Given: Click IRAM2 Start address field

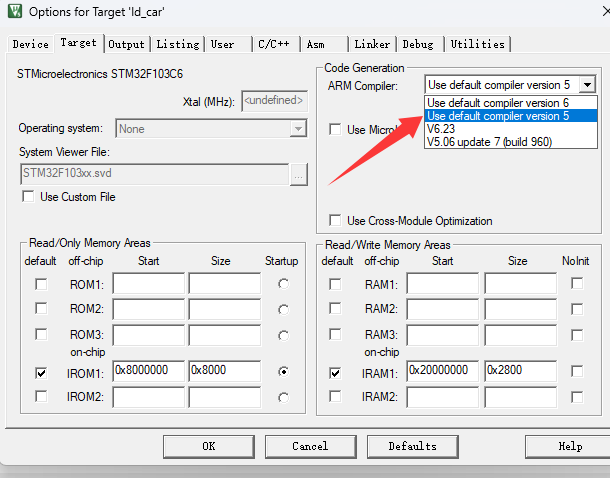Looking at the screenshot, I should click(x=443, y=397).
